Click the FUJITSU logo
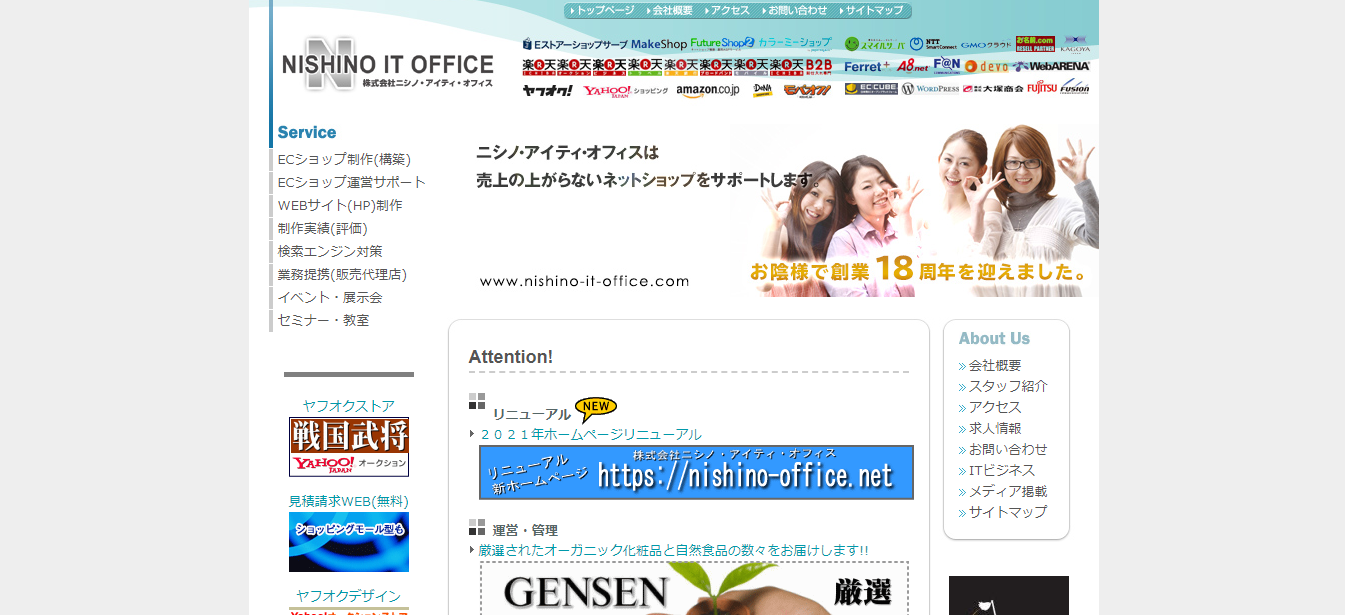The height and width of the screenshot is (615, 1345). click(x=1041, y=89)
